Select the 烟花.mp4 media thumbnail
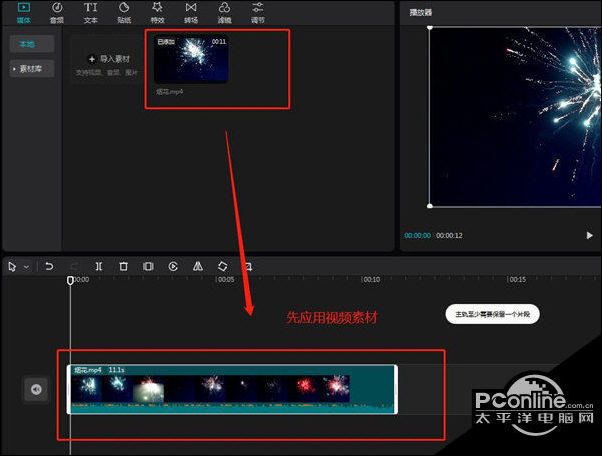Screen dimensions: 602x456 191,59
